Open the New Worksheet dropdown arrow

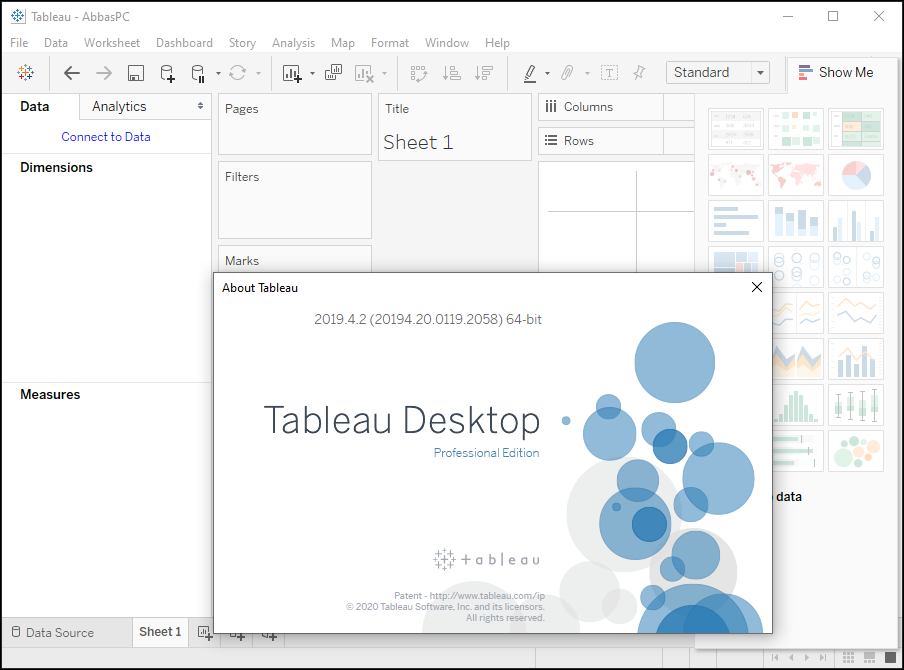tap(312, 73)
